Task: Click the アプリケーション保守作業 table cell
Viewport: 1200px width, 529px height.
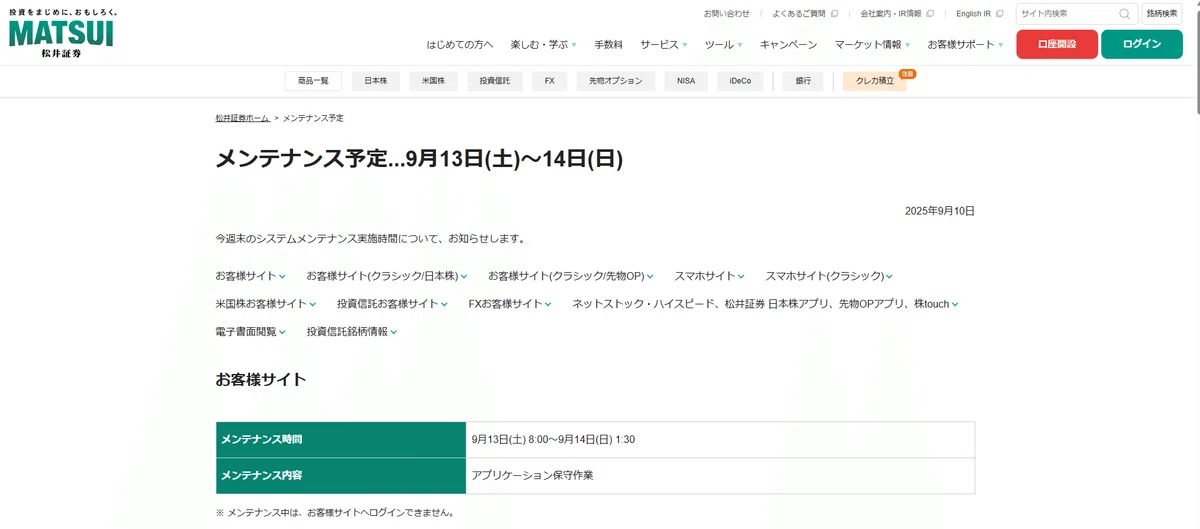Action: click(x=720, y=475)
